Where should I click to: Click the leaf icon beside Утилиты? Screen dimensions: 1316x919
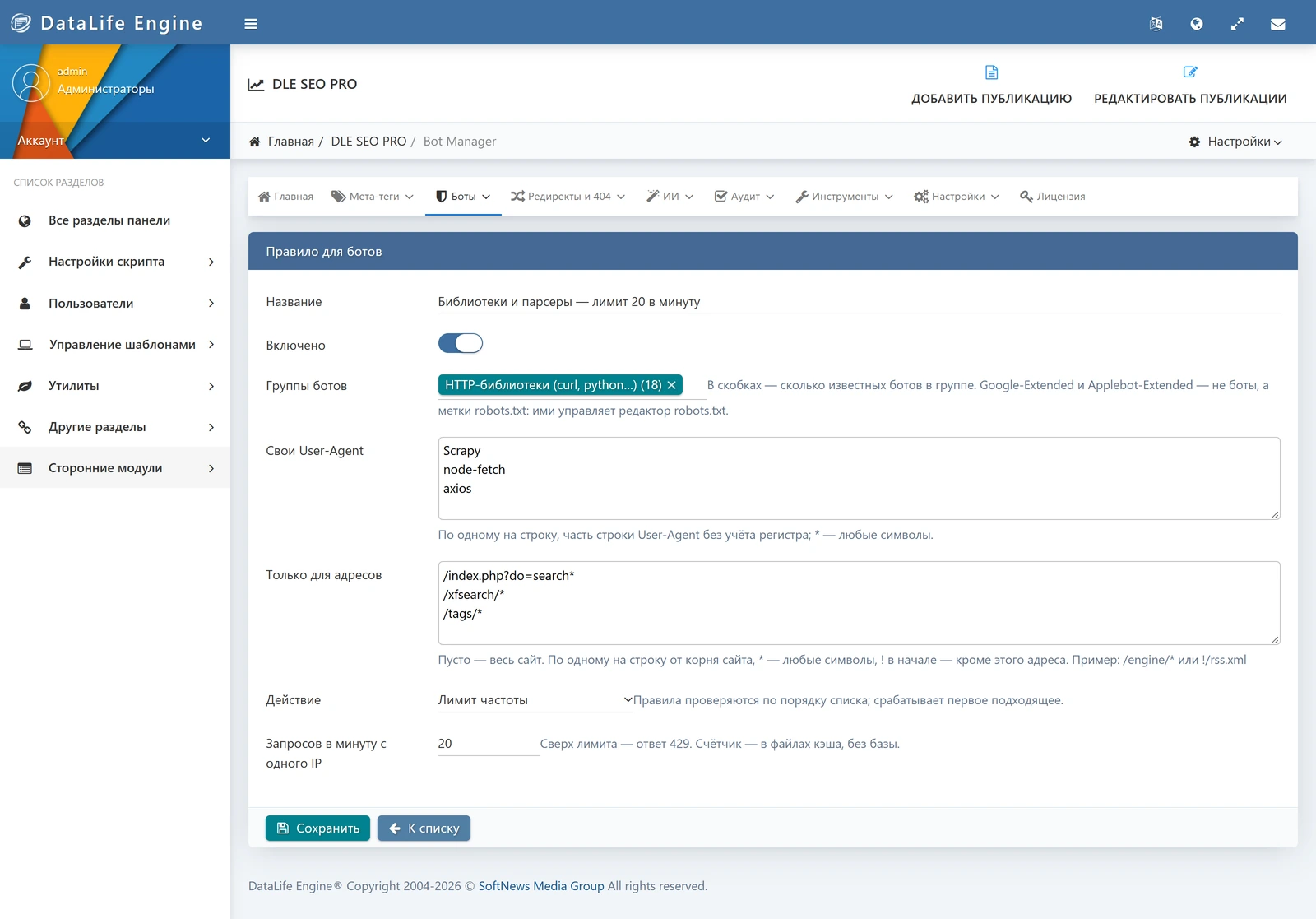(25, 386)
